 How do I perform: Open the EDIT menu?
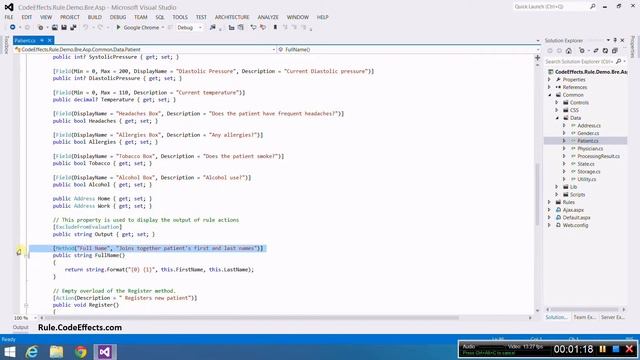click(x=27, y=17)
